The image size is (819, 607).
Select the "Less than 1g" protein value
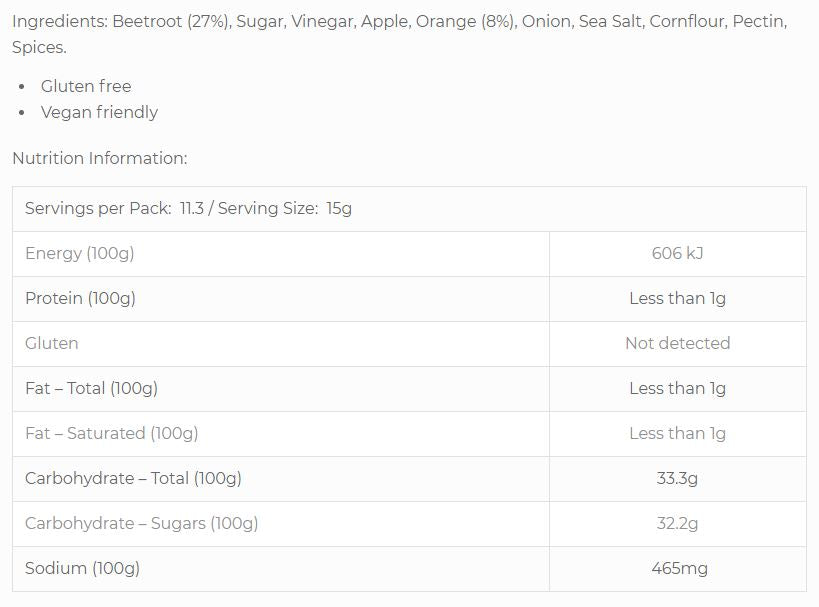click(677, 298)
